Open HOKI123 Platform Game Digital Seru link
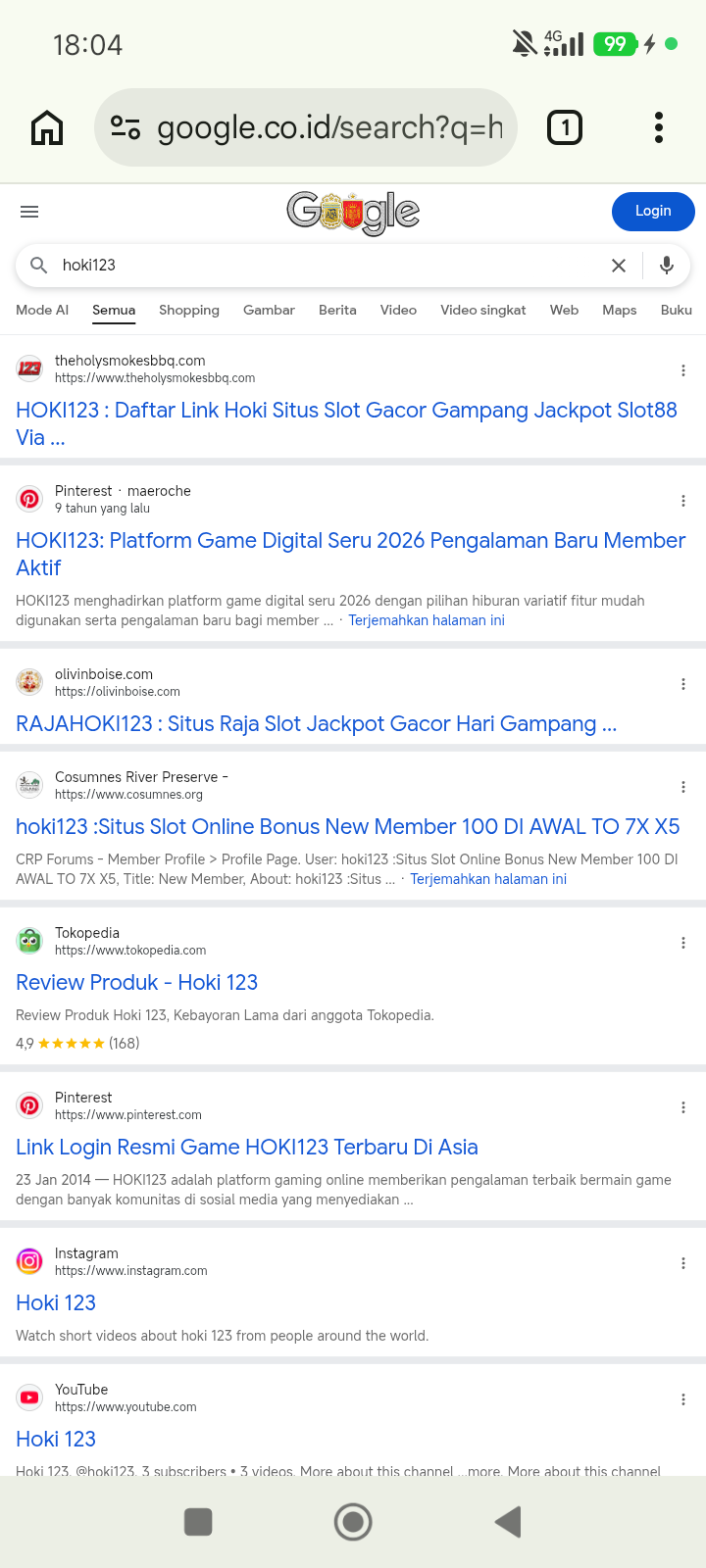The image size is (706, 1568). click(351, 555)
